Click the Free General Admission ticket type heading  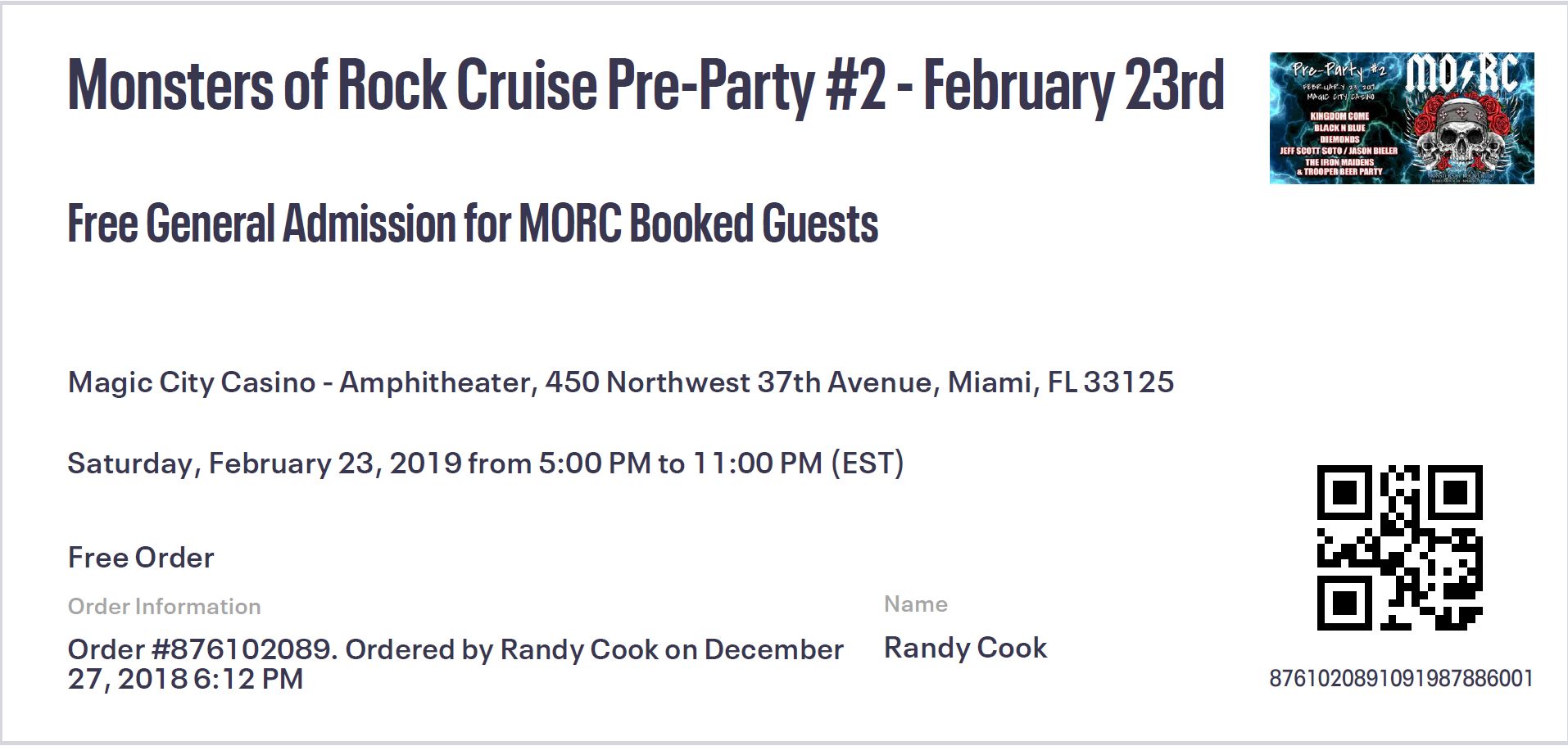[473, 224]
